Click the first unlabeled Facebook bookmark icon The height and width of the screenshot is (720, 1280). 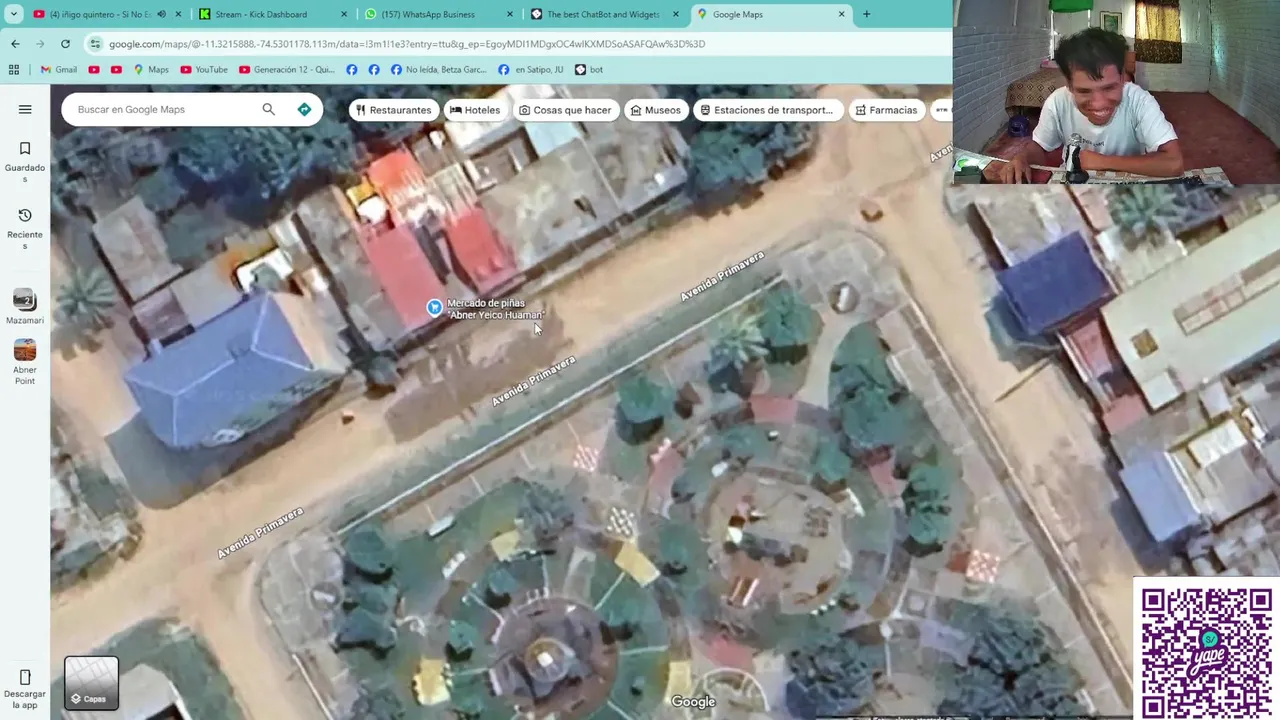tap(352, 69)
